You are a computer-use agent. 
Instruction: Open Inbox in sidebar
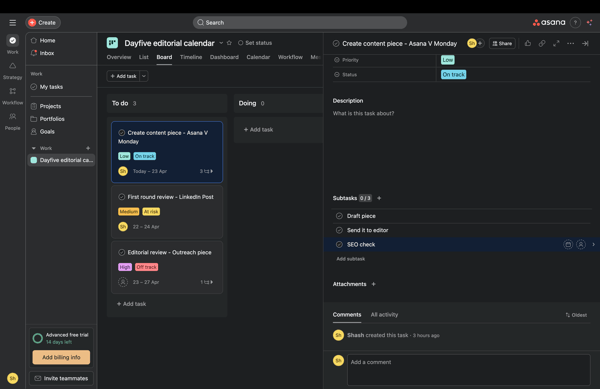47,53
